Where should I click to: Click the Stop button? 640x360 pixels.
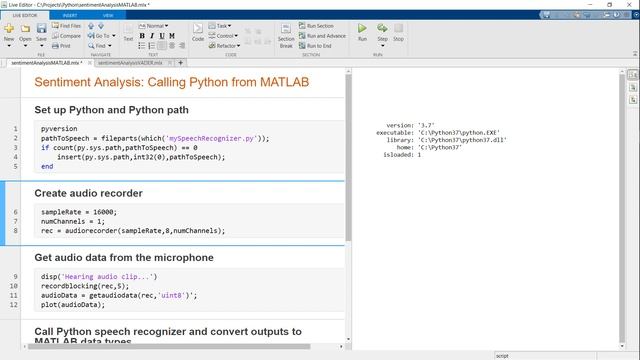coord(398,32)
